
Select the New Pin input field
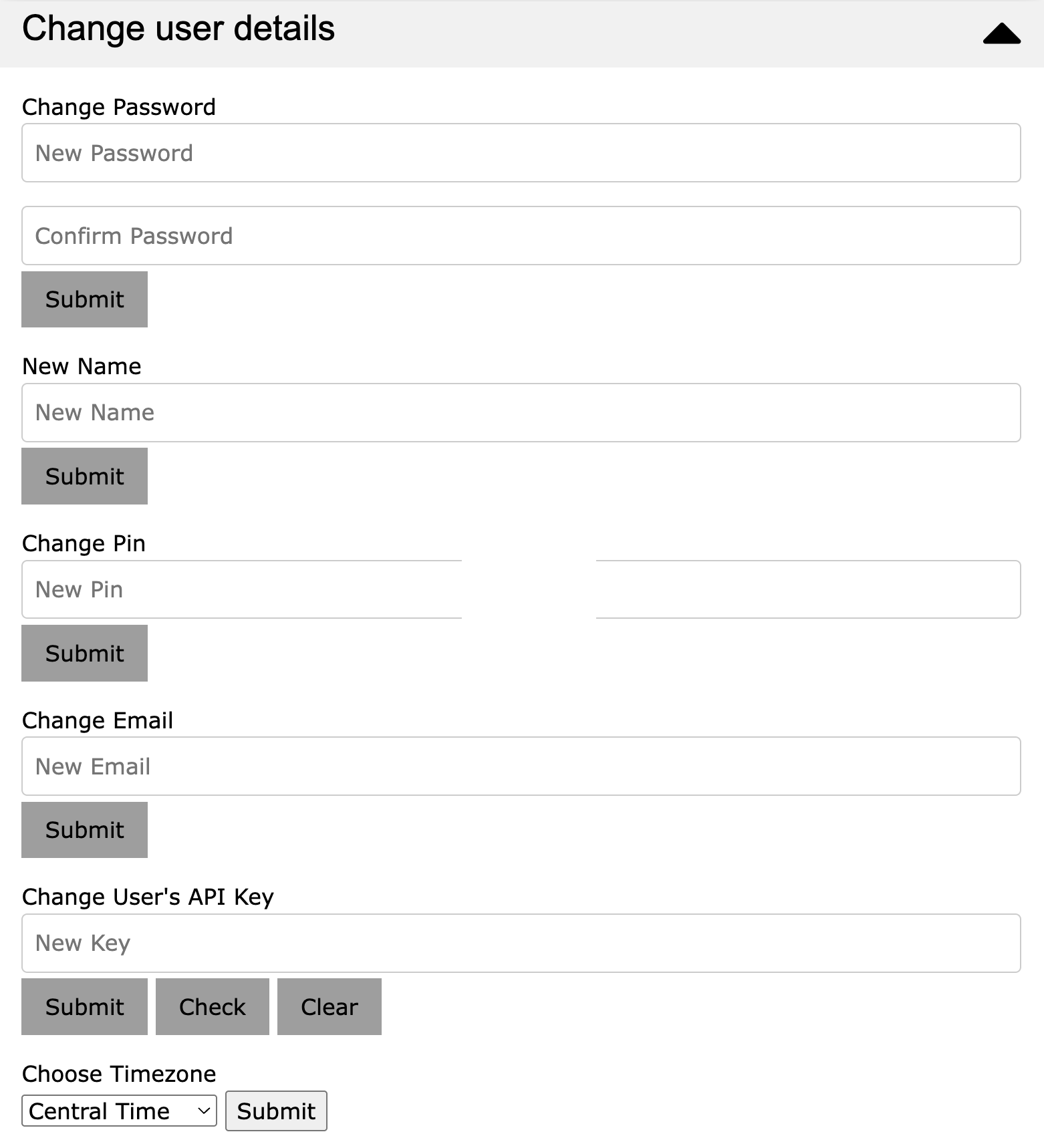point(521,589)
